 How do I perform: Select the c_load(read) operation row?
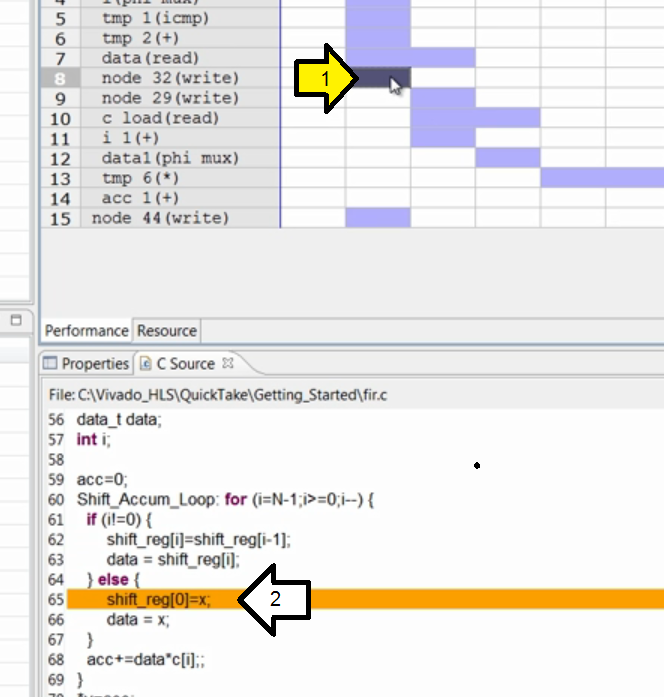(160, 118)
